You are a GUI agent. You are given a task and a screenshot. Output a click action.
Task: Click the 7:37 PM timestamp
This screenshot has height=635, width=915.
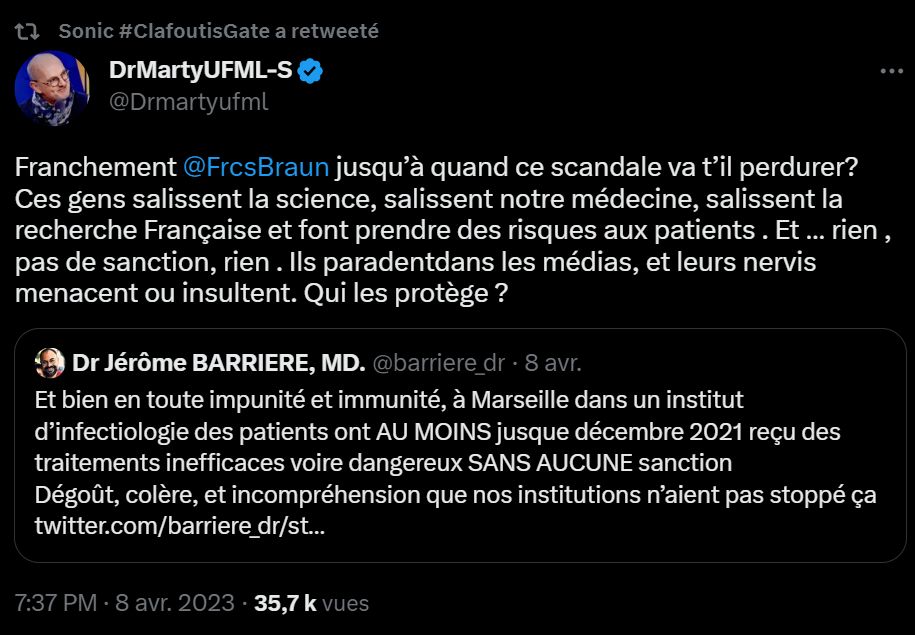coord(56,604)
